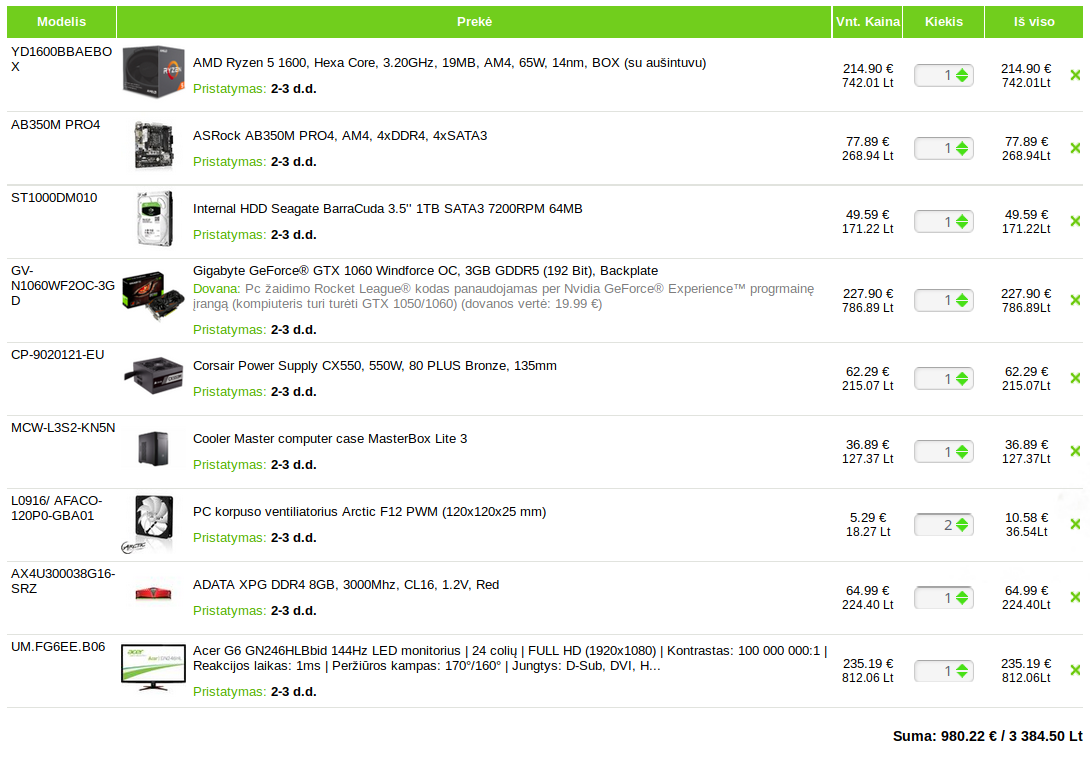The width and height of the screenshot is (1090, 757).
Task: Click unit price 5.29 € of Arctic fan
Action: pyautogui.click(x=868, y=517)
